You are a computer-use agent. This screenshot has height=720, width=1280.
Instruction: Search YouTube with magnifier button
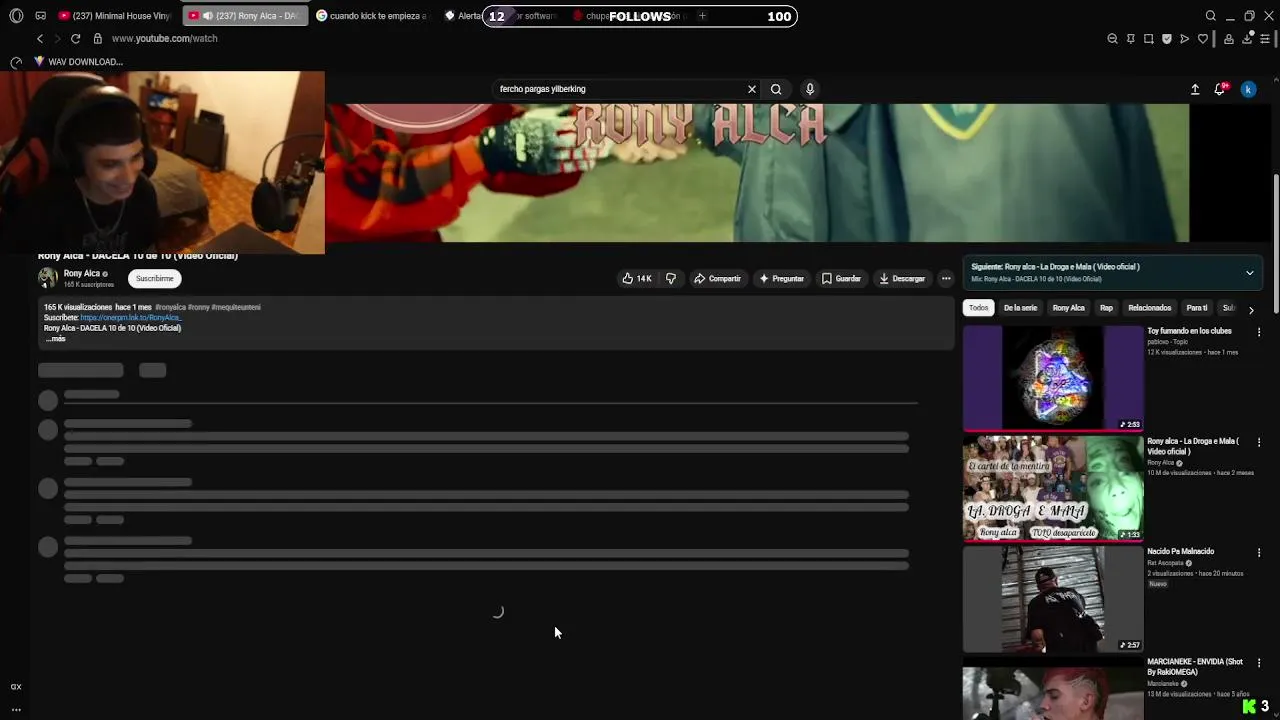[x=776, y=89]
